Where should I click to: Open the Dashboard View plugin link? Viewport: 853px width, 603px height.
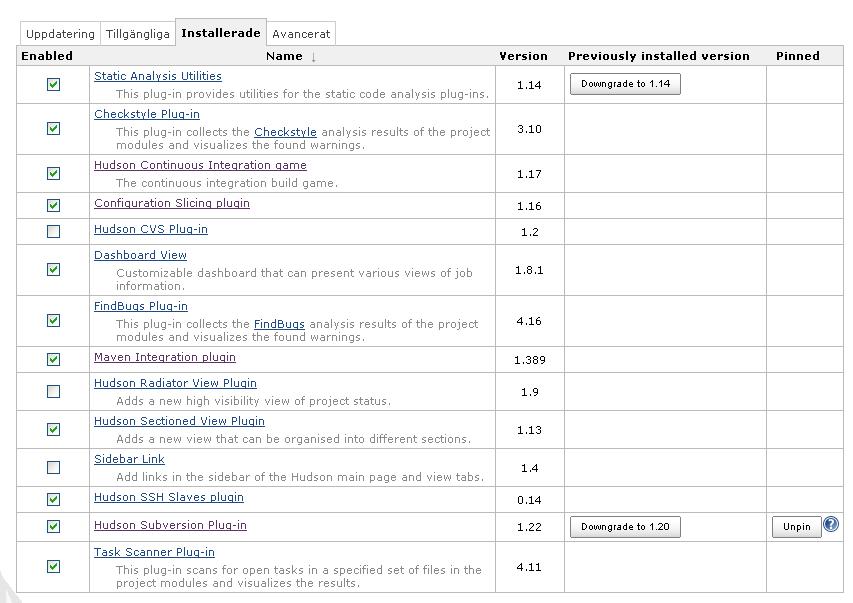(x=140, y=255)
